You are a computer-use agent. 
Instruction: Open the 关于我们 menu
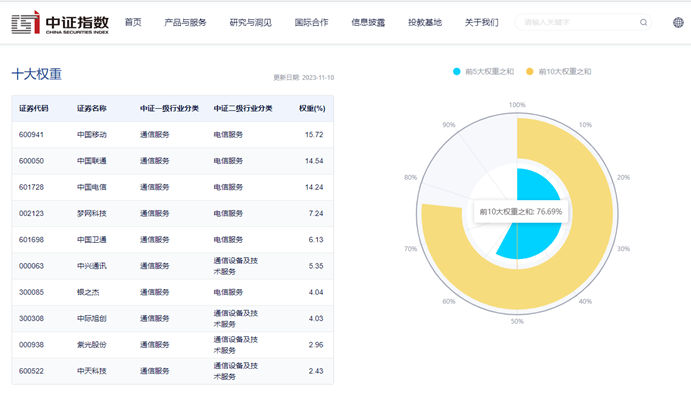pyautogui.click(x=482, y=22)
